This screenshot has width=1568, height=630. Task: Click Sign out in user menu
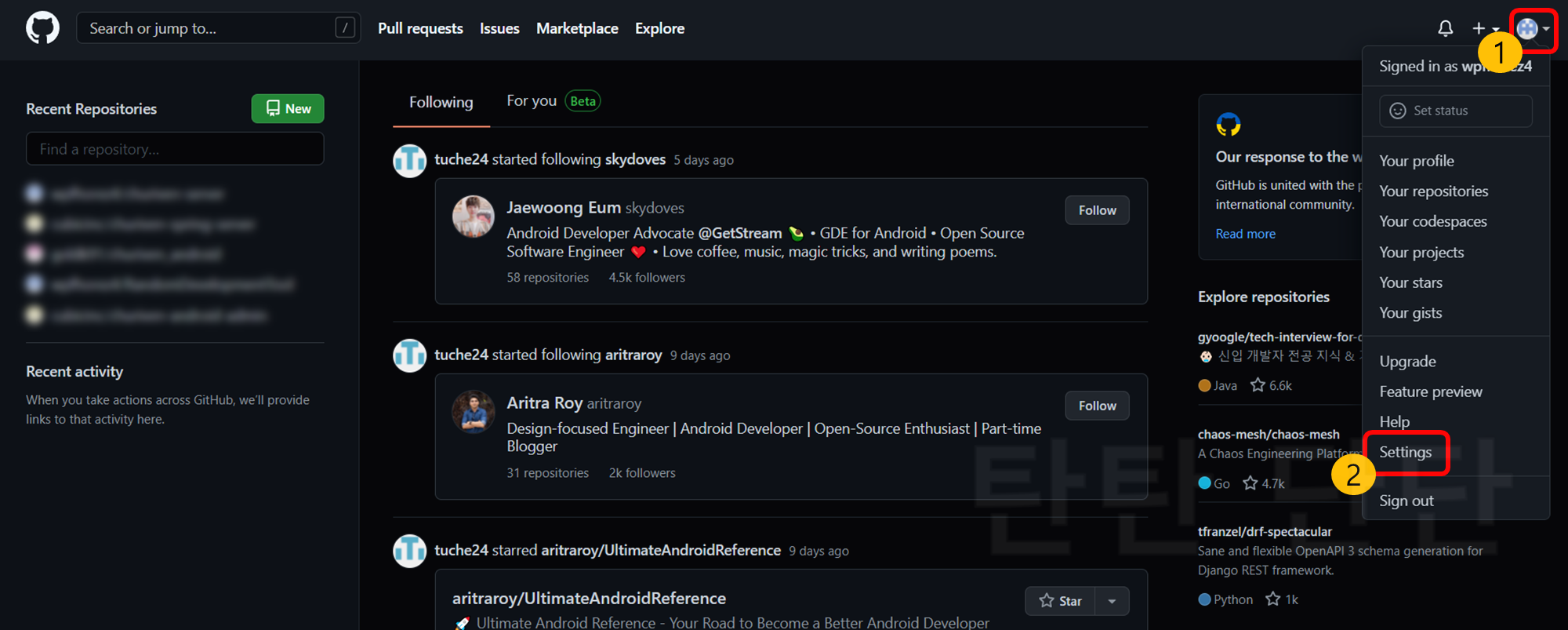(x=1406, y=501)
